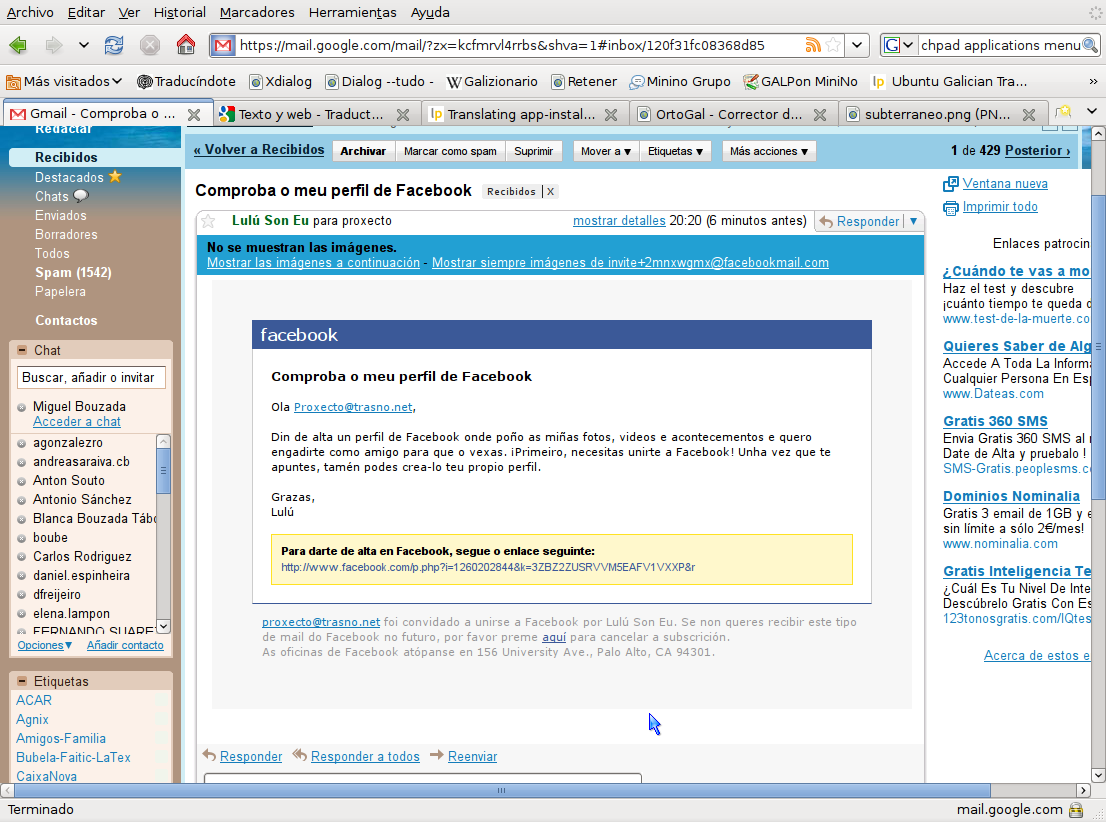Screen dimensions: 1106x822
Task: Open the Historial menu
Action: 180,13
